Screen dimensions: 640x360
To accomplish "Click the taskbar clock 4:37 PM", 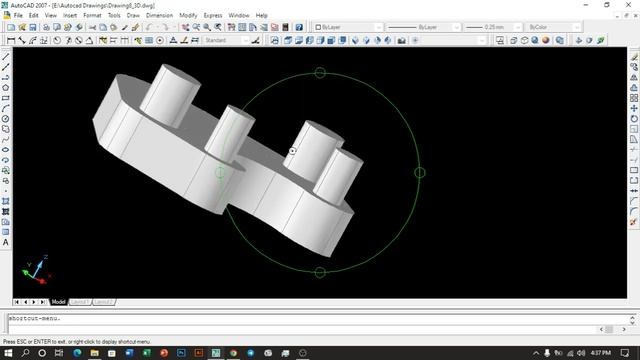I will [x=600, y=353].
